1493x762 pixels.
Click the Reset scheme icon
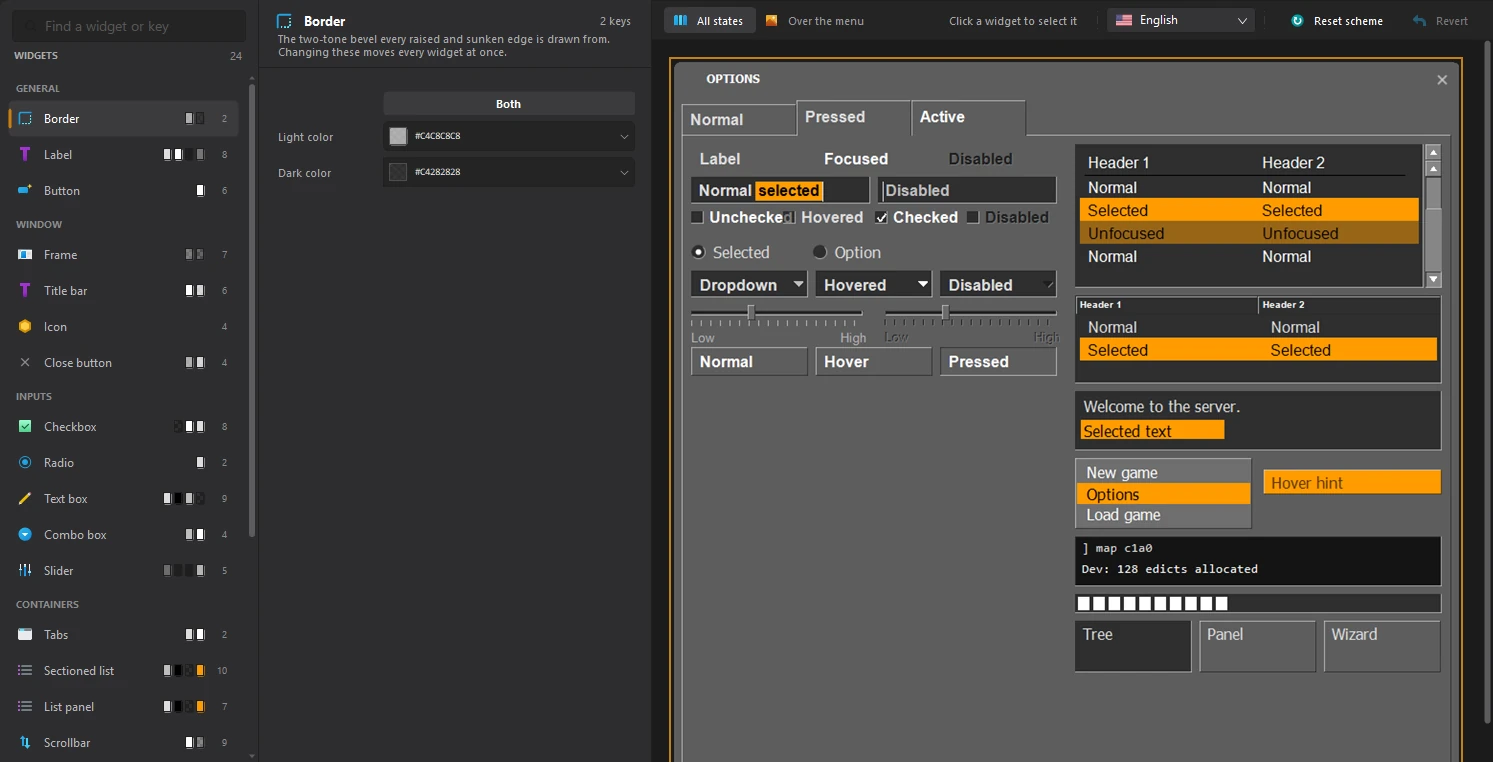pyautogui.click(x=1297, y=20)
